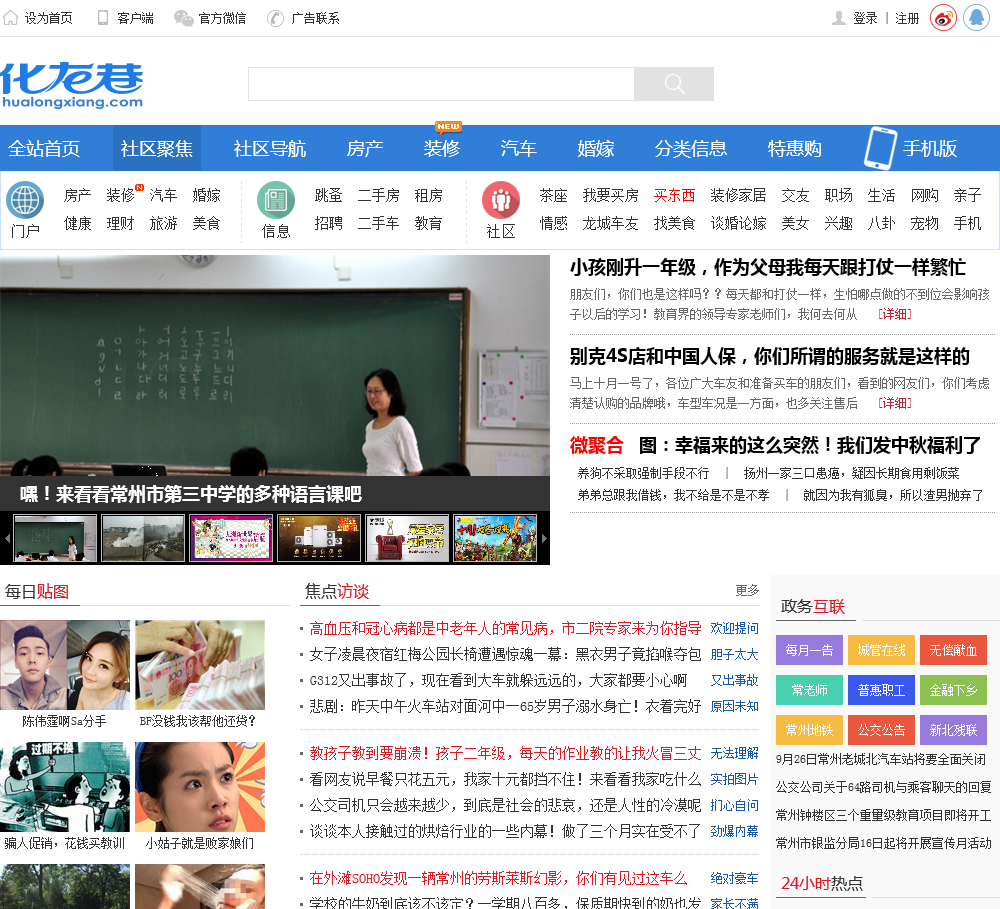Click the 登录 link
The width and height of the screenshot is (1000, 909).
[x=865, y=18]
